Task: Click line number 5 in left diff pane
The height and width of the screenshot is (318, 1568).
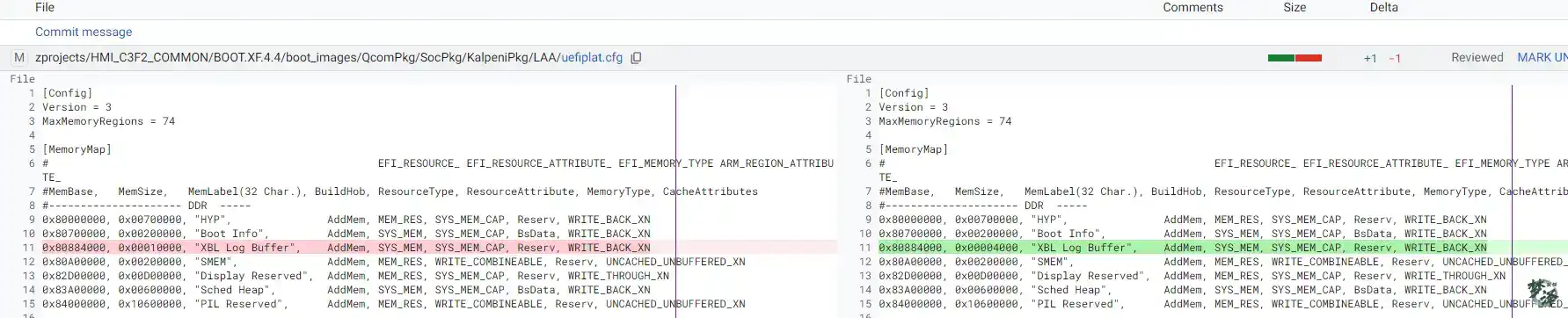Action: (32, 149)
